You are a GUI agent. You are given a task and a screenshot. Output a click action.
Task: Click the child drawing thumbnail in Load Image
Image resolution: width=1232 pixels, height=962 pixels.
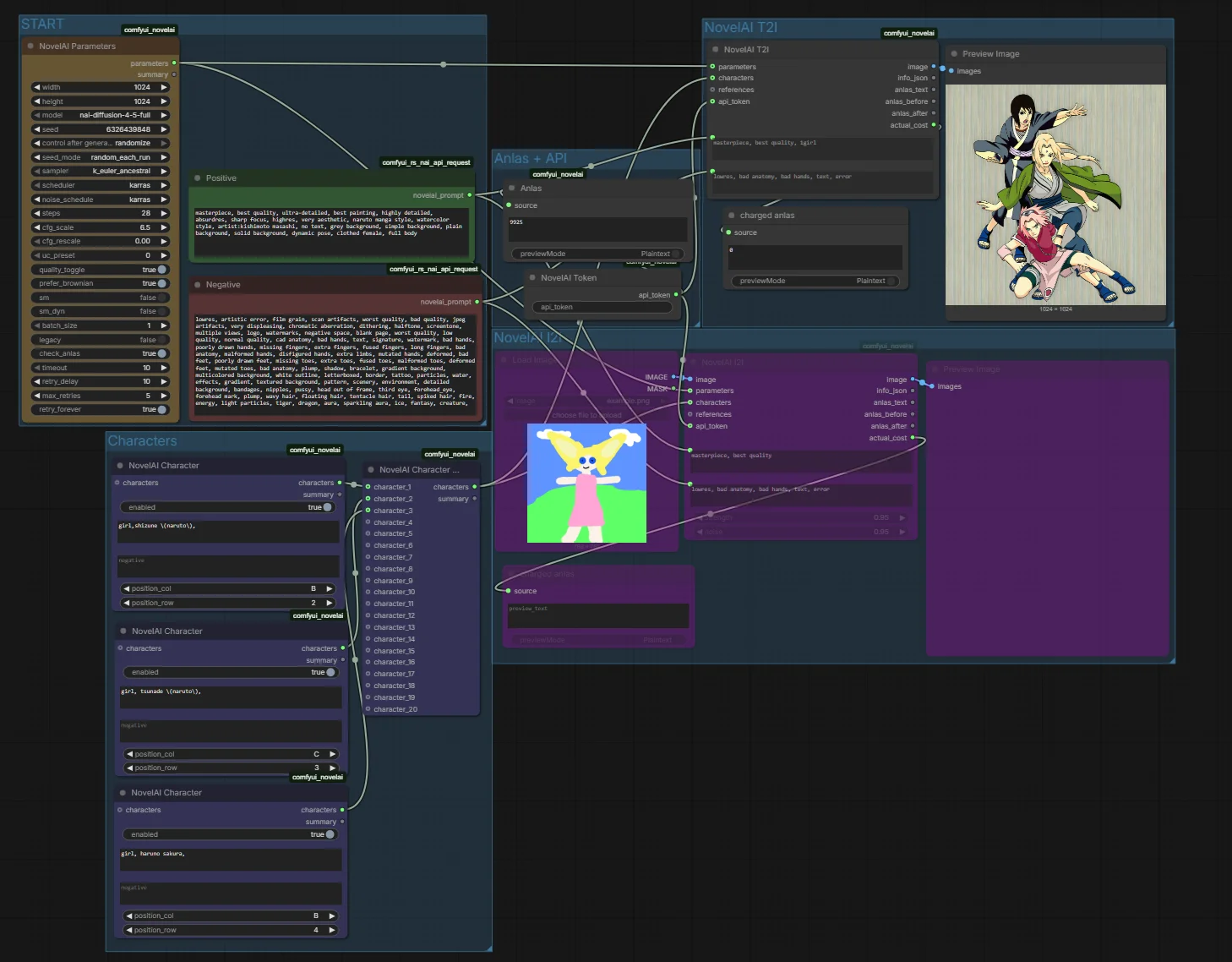(x=586, y=483)
